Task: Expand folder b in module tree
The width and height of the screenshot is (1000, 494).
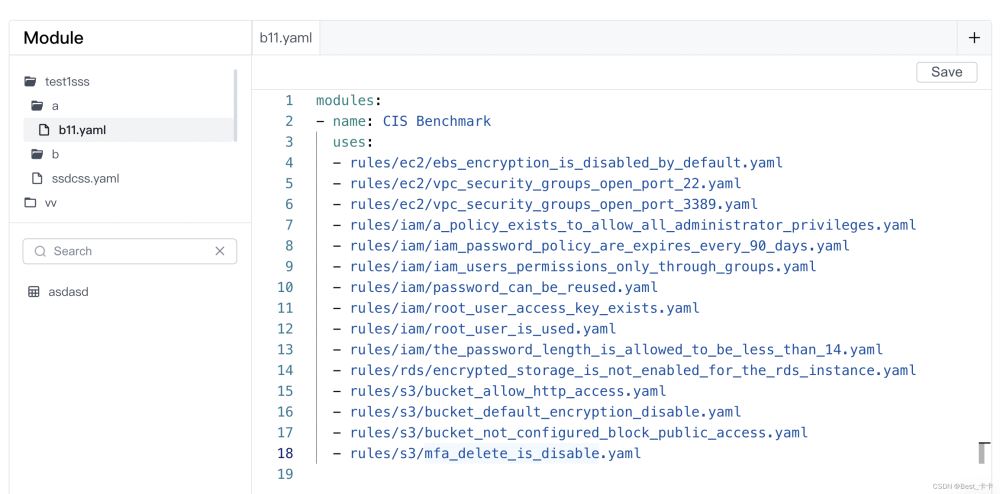Action: [x=37, y=154]
